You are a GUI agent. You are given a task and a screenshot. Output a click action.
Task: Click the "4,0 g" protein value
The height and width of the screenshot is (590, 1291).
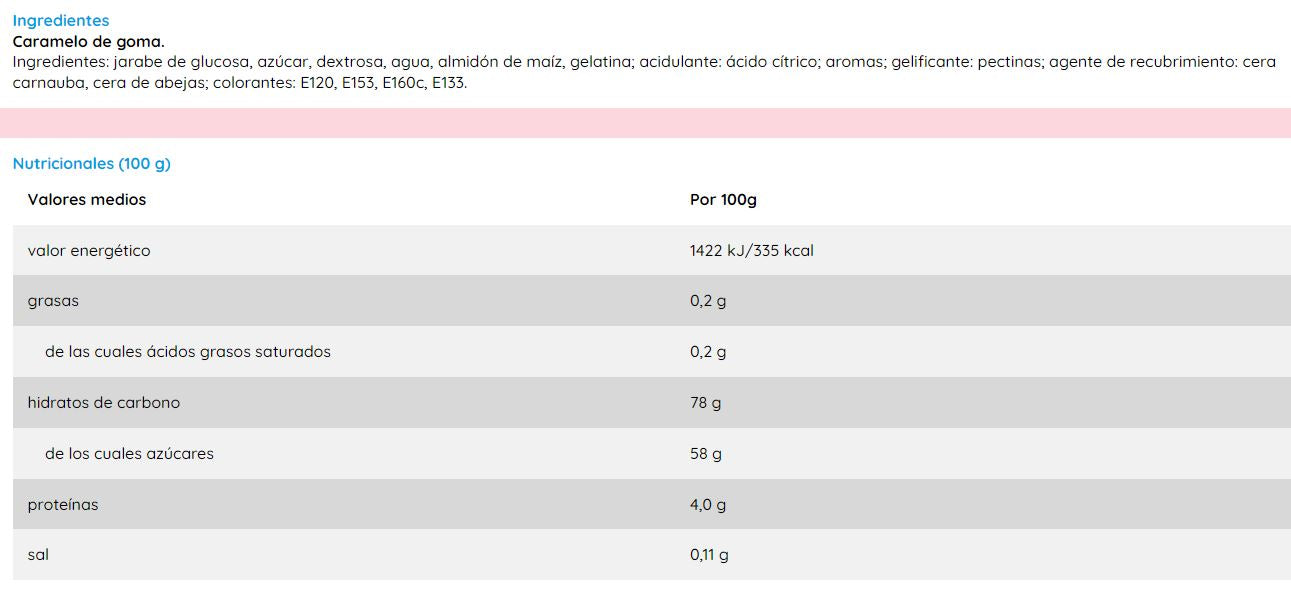click(x=708, y=505)
